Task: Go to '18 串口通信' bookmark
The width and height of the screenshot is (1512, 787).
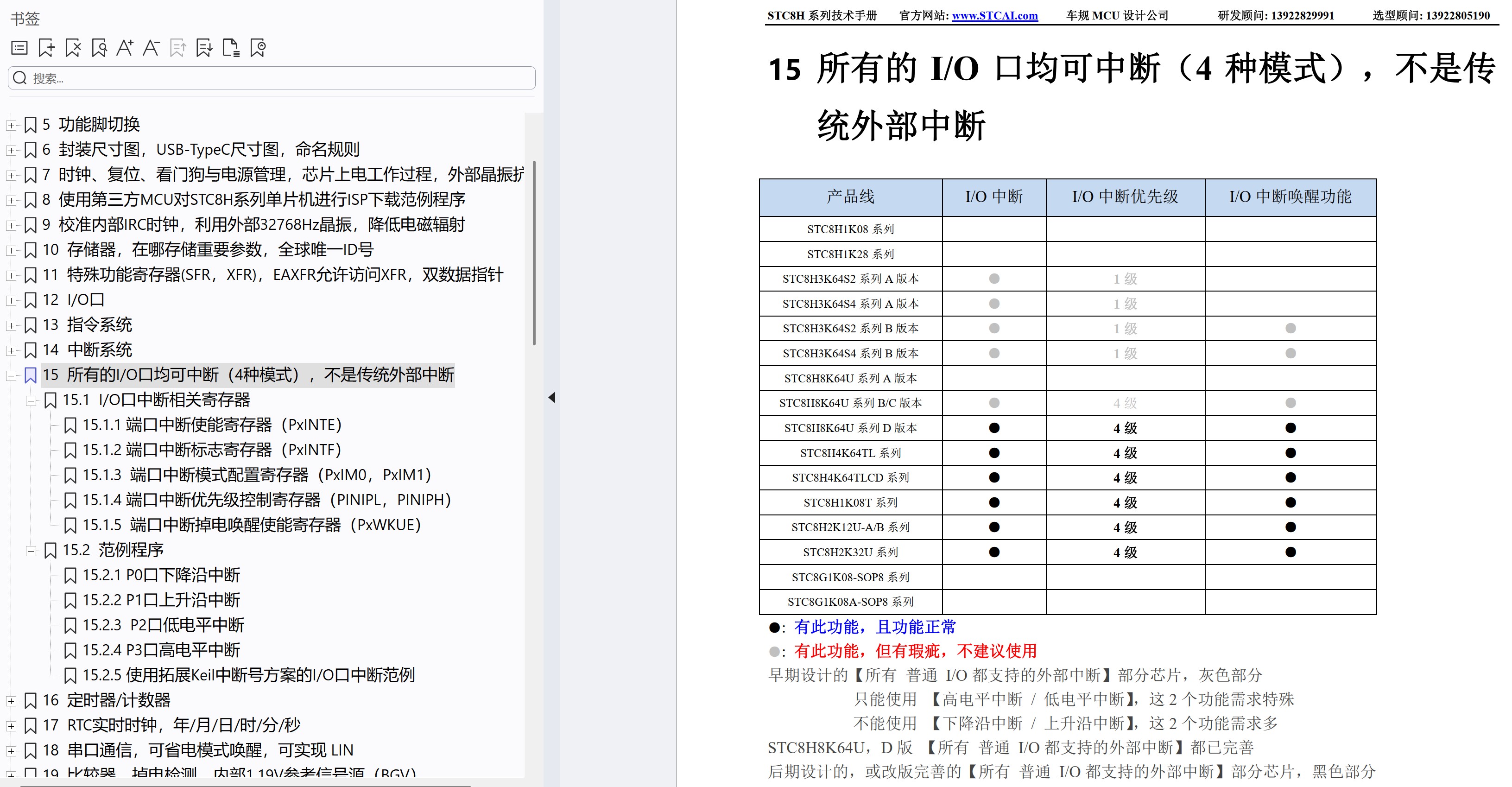Action: click(x=198, y=750)
